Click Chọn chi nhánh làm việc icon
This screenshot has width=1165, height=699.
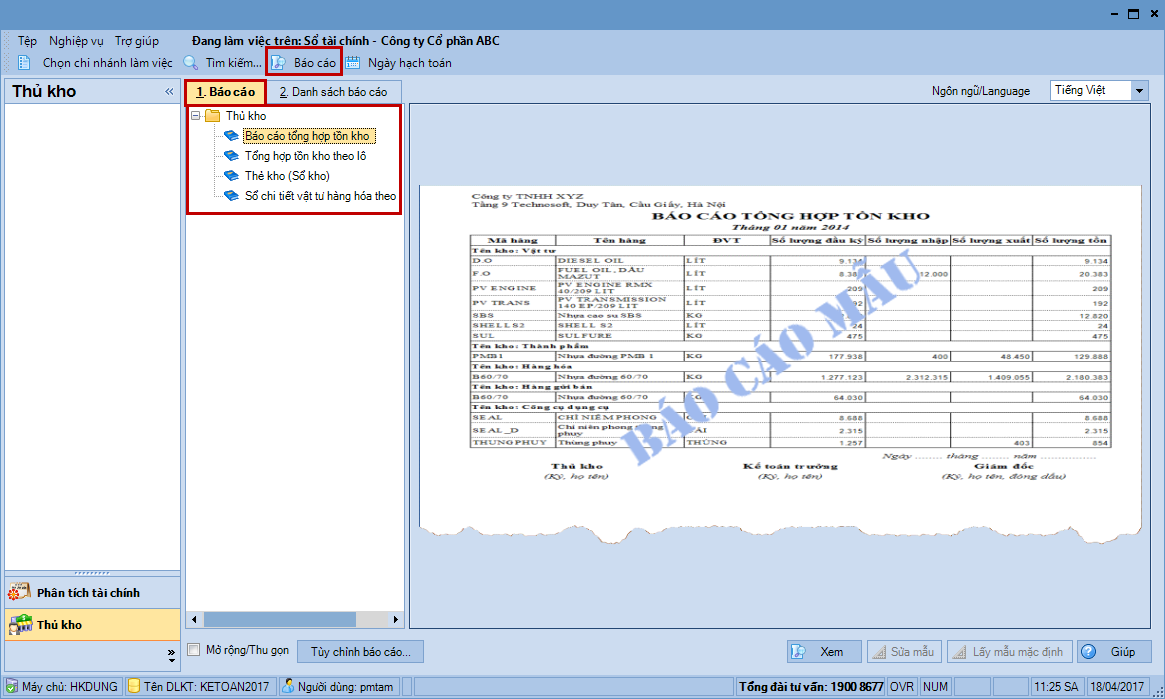click(x=24, y=63)
